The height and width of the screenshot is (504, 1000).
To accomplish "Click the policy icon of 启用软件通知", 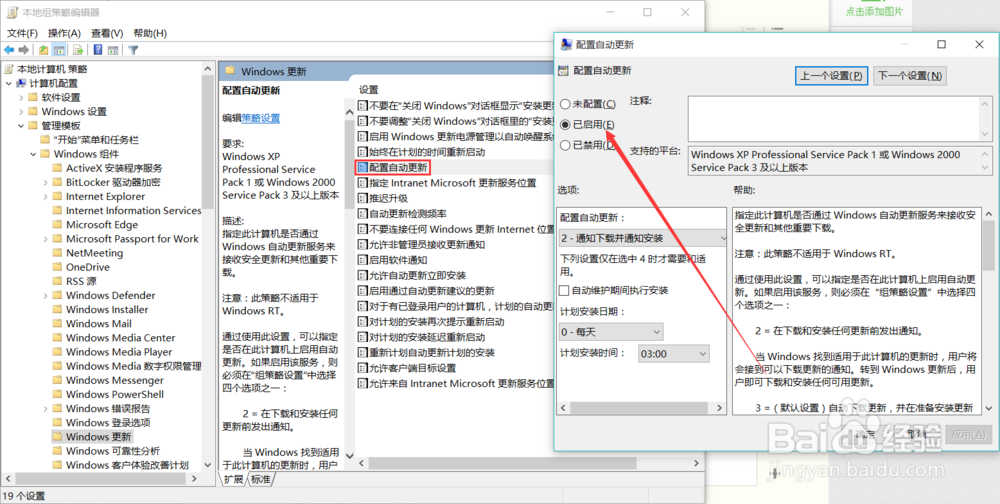I will coord(362,260).
